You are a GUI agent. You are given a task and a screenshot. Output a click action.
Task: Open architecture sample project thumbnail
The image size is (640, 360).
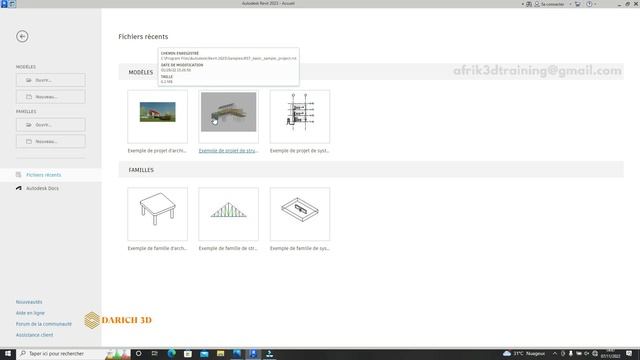click(x=158, y=117)
